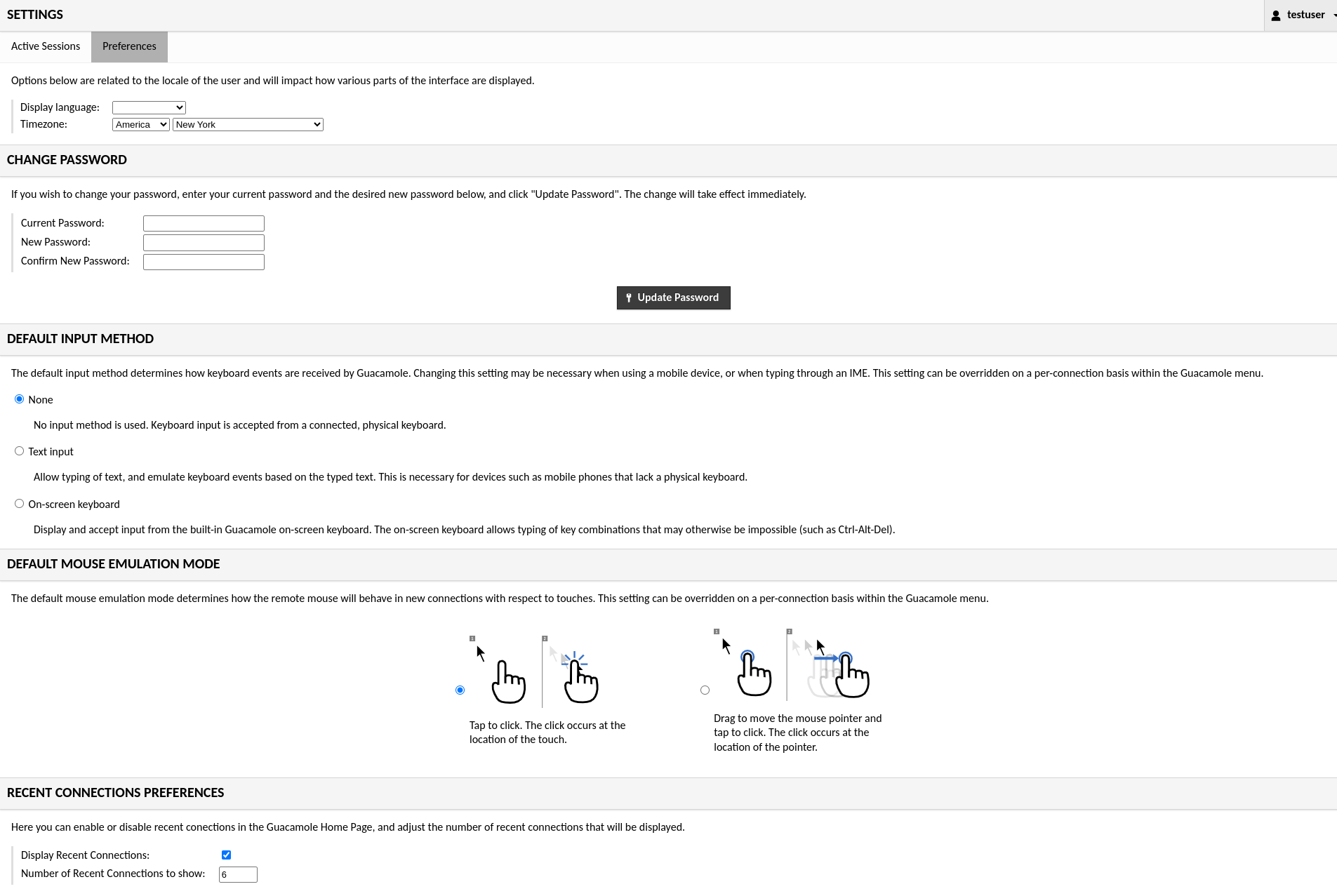The height and width of the screenshot is (896, 1337).
Task: Select the Text input radio button
Action: pos(20,451)
